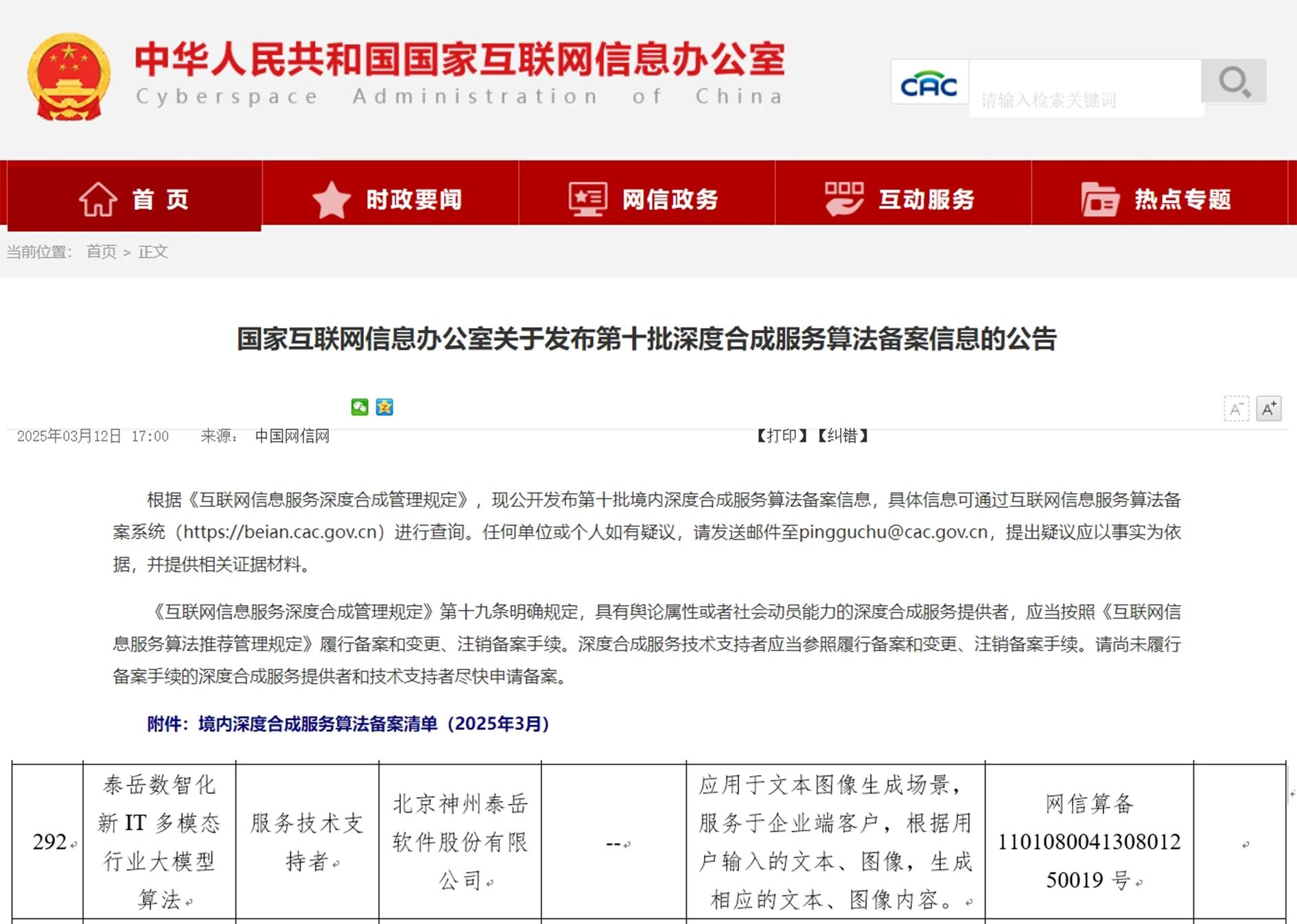Open the 首页 navigation tab
The width and height of the screenshot is (1297, 924).
[x=135, y=196]
